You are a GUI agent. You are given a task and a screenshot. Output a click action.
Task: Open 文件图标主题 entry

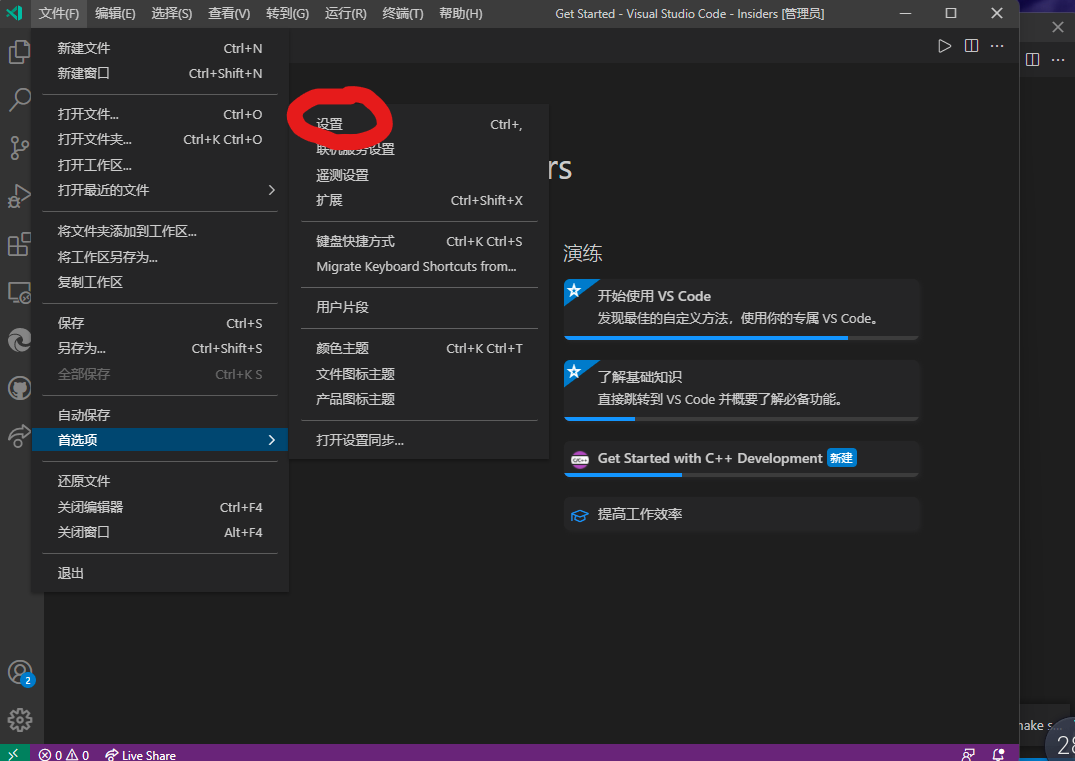point(419,374)
